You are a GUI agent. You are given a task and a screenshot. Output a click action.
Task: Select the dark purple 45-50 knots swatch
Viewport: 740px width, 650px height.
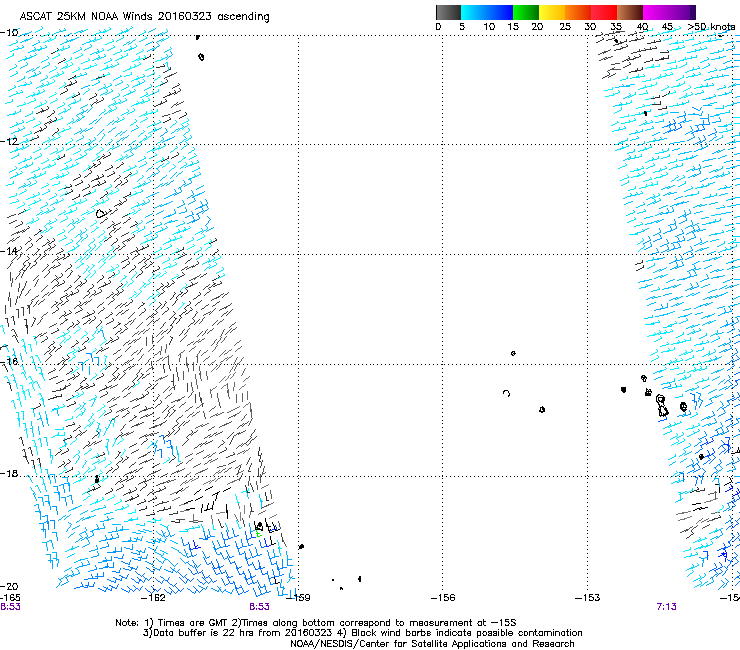coord(682,12)
